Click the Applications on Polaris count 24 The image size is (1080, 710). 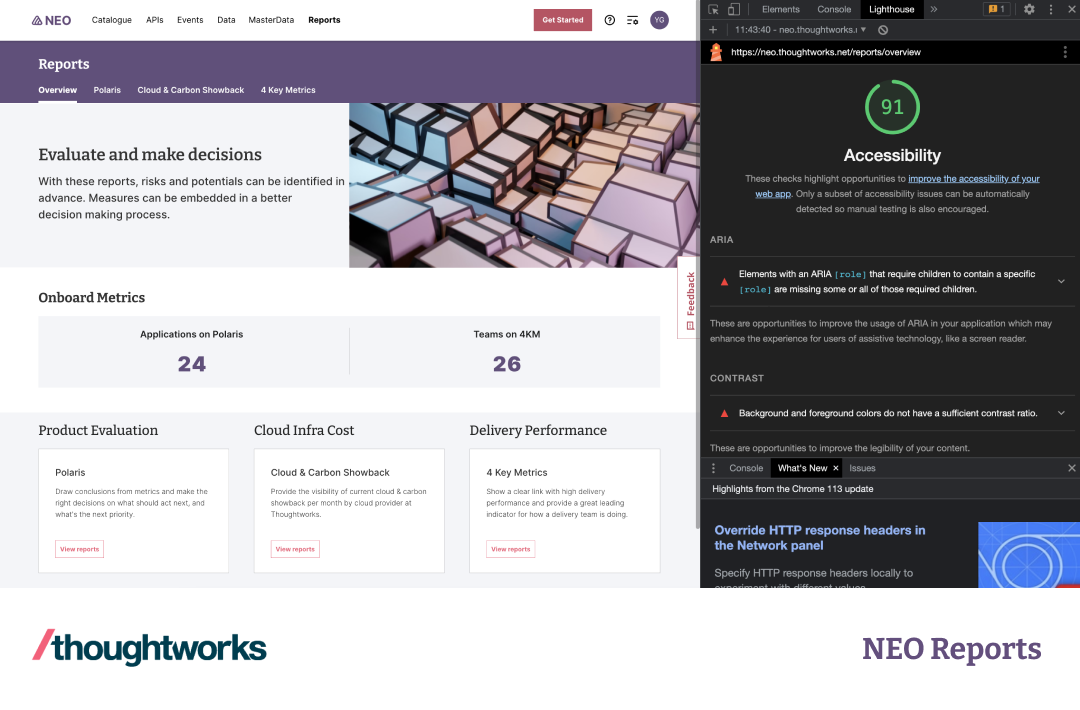pyautogui.click(x=191, y=364)
